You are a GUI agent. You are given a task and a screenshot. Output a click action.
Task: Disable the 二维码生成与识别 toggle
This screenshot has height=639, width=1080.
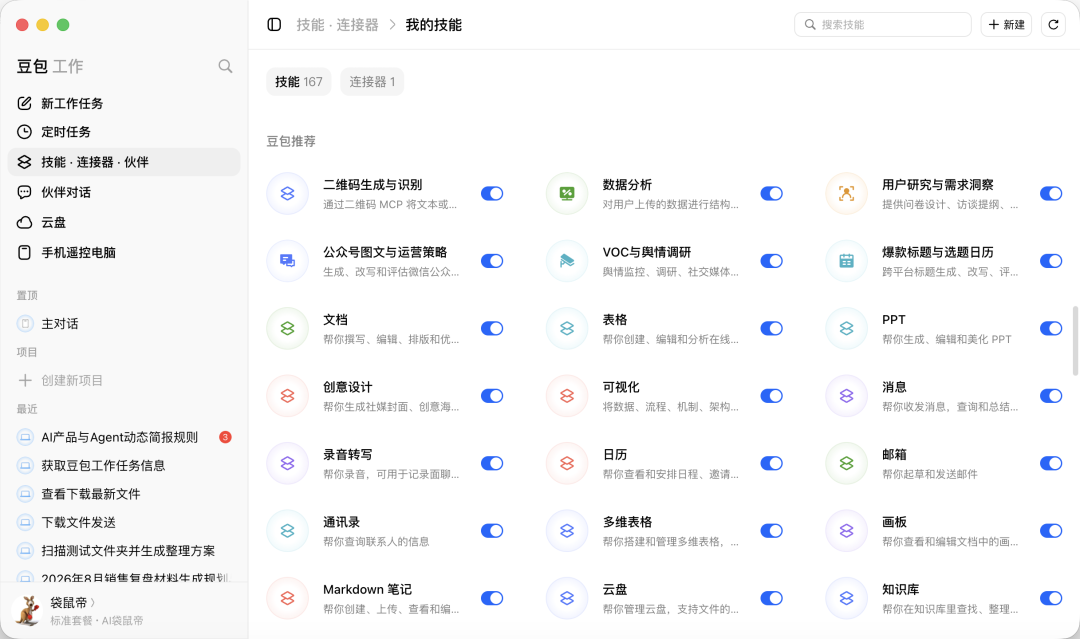[x=492, y=193]
